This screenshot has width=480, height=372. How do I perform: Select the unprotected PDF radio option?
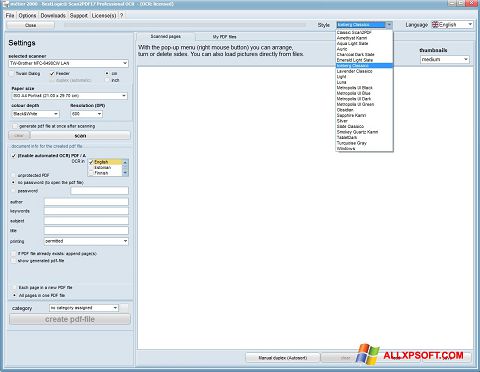click(14, 175)
